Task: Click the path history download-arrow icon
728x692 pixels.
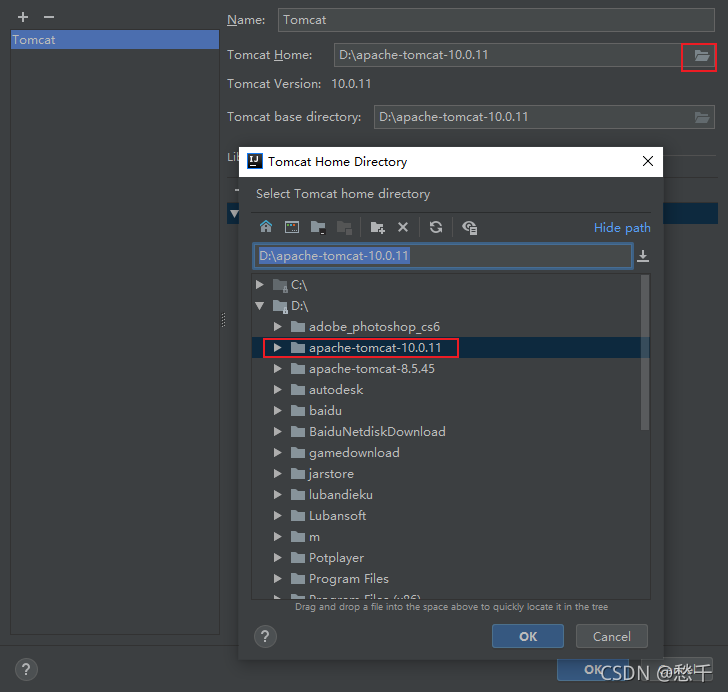Action: [643, 256]
